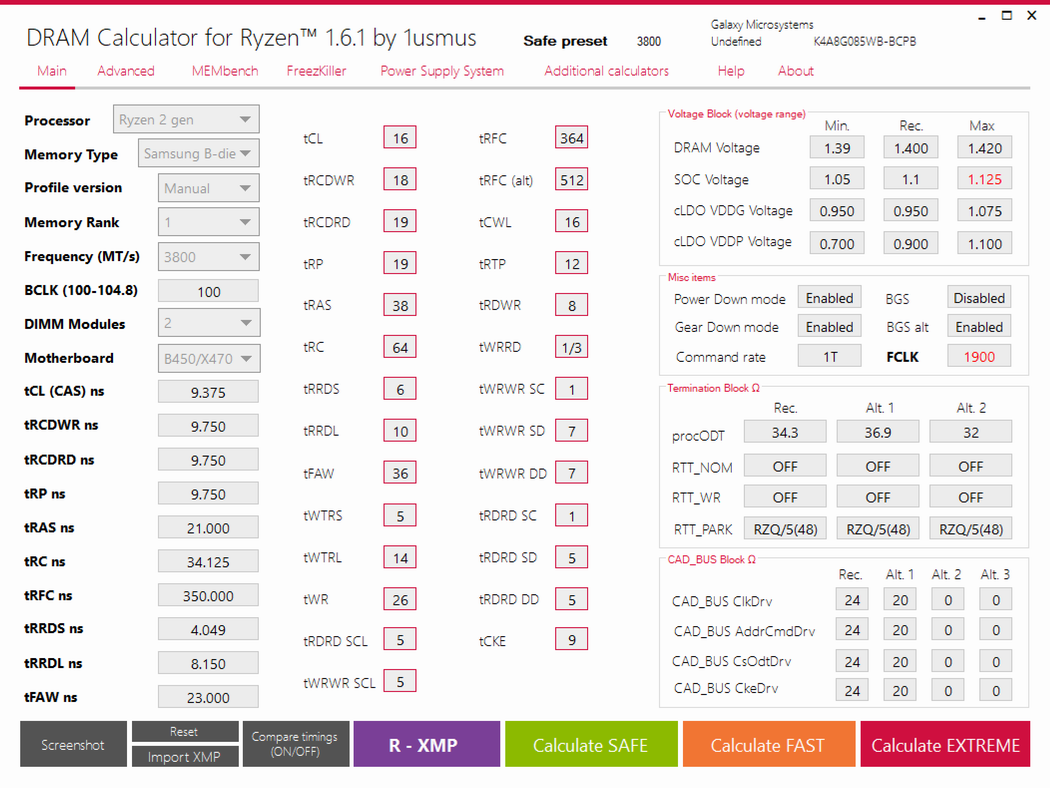The height and width of the screenshot is (788, 1050).
Task: Open the Processor dropdown
Action: (186, 118)
